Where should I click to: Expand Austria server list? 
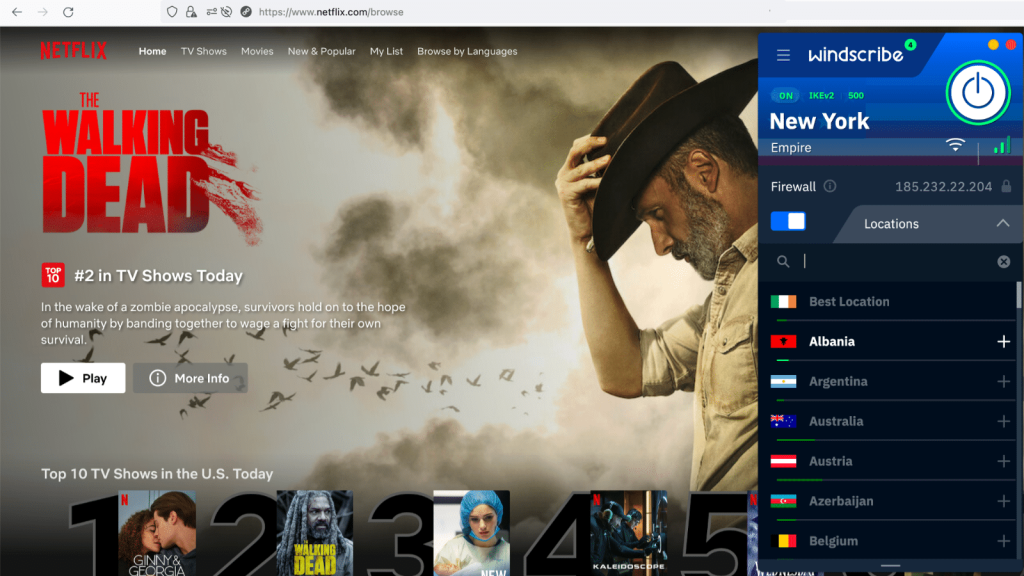click(x=1004, y=461)
